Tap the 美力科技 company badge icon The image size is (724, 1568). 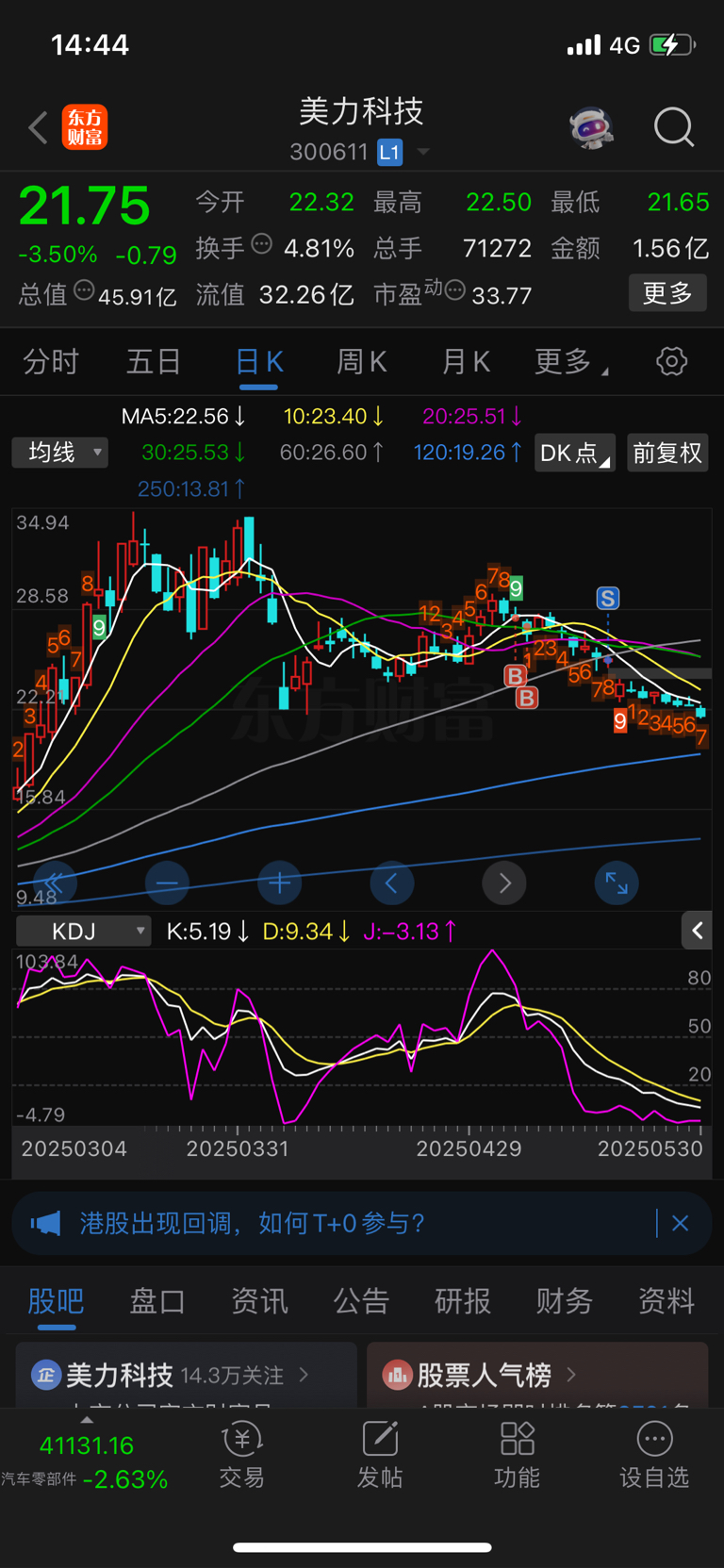pos(46,1376)
